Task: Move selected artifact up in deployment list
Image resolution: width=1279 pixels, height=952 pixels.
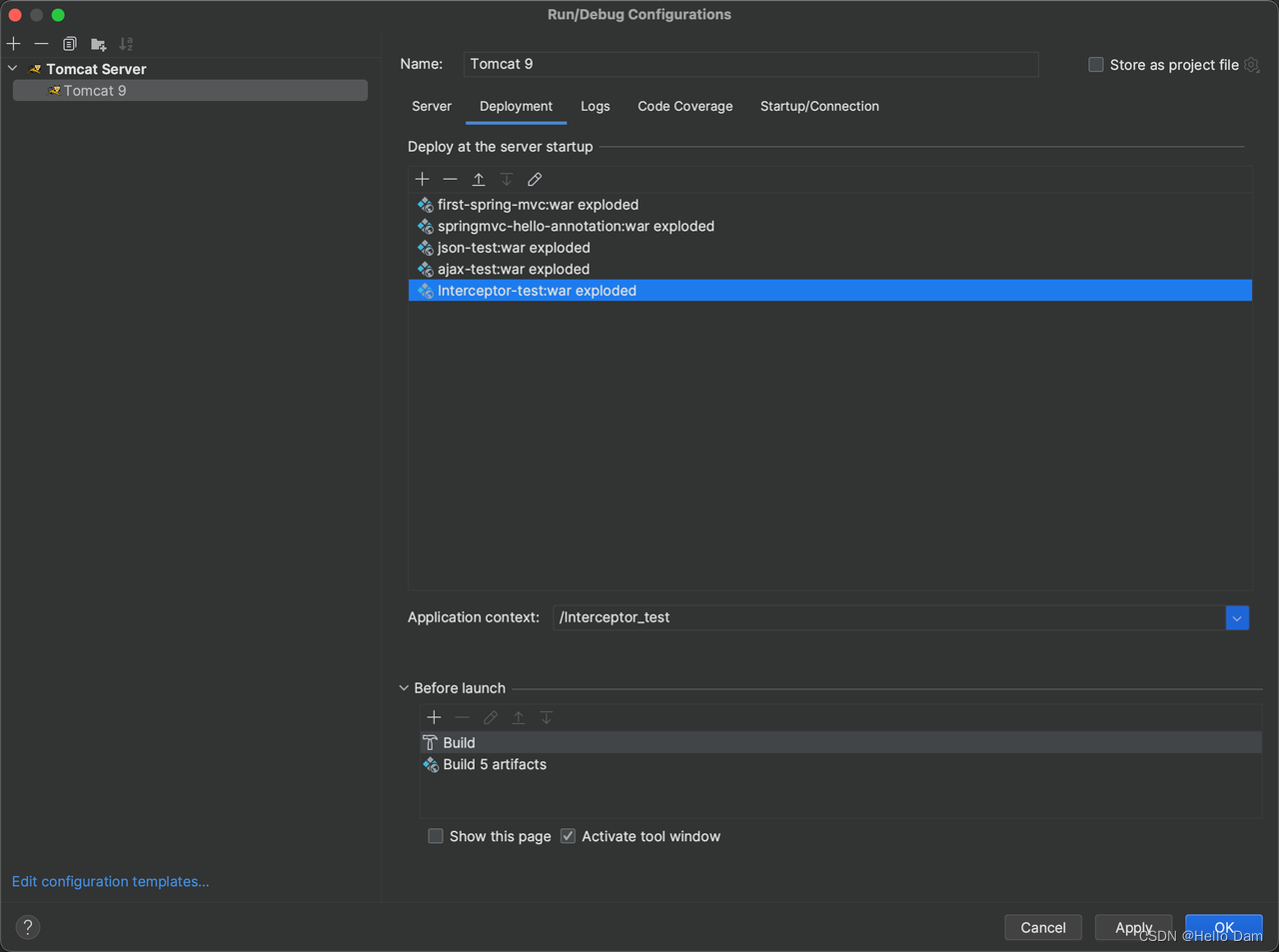Action: [x=479, y=179]
